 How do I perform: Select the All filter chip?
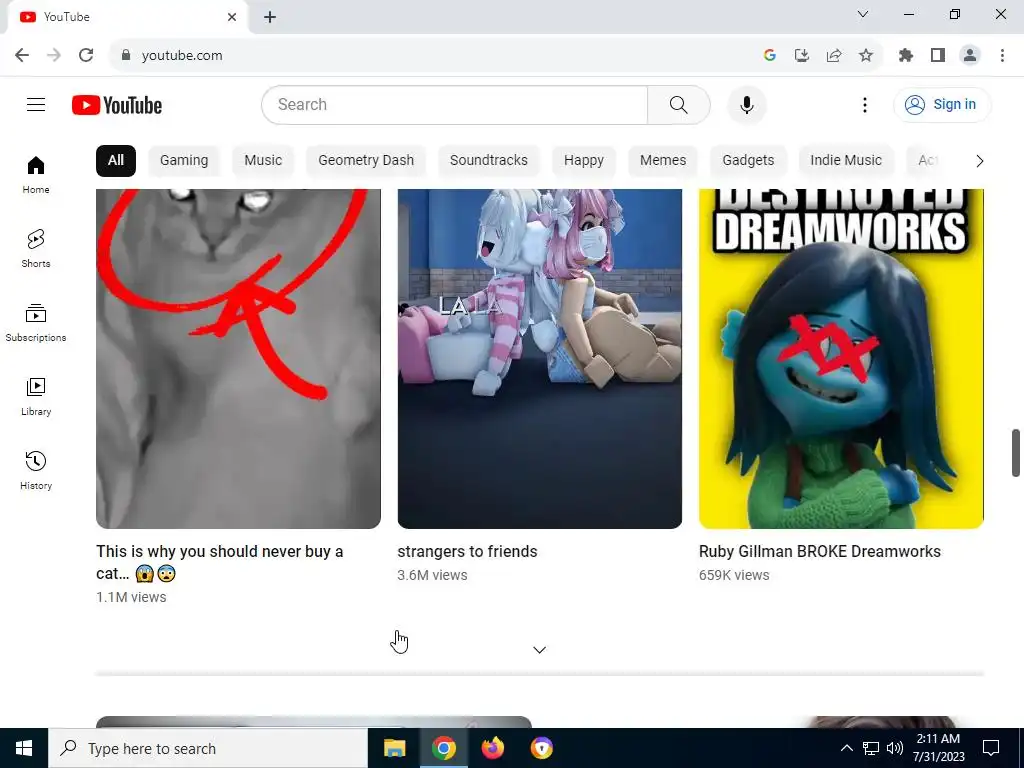116,161
